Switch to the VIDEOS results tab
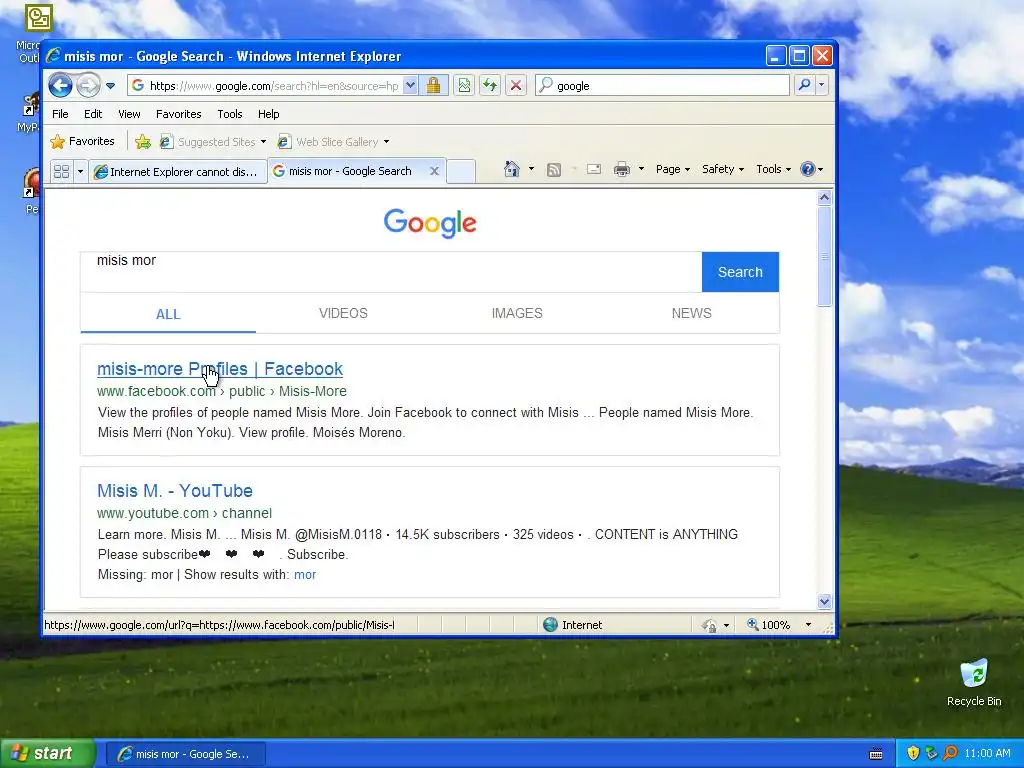The image size is (1024, 768). pos(344,313)
